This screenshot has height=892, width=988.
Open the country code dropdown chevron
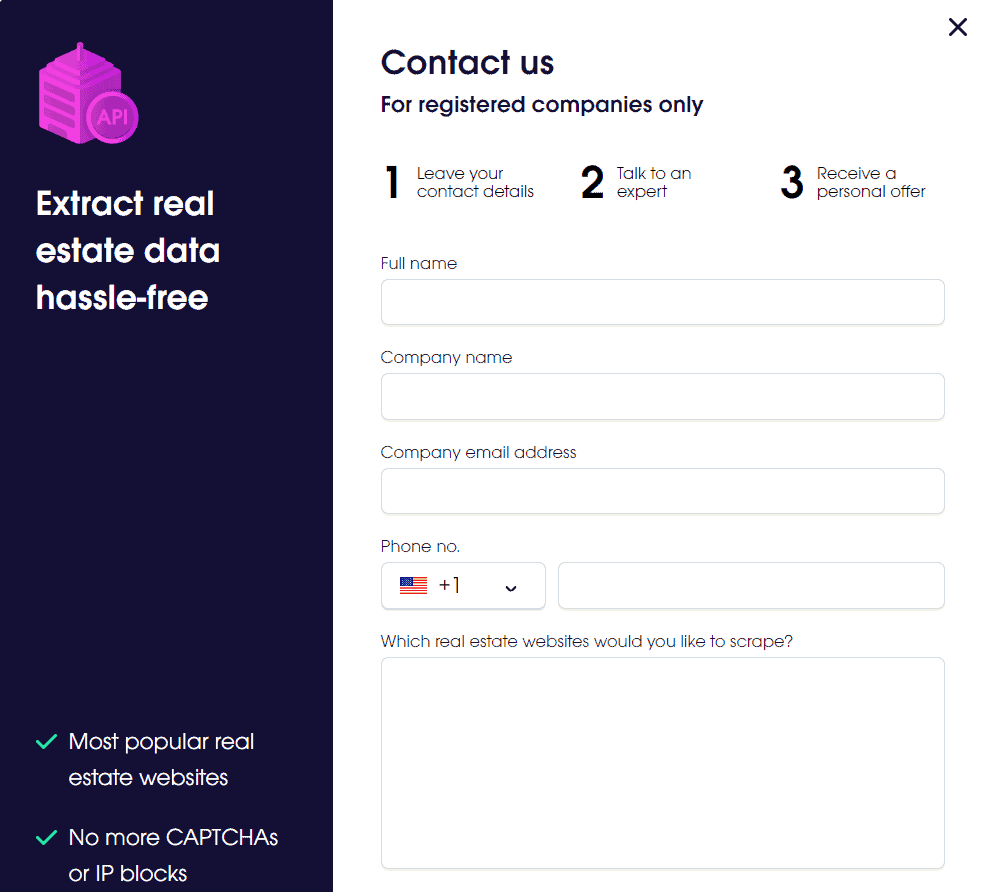(x=510, y=588)
